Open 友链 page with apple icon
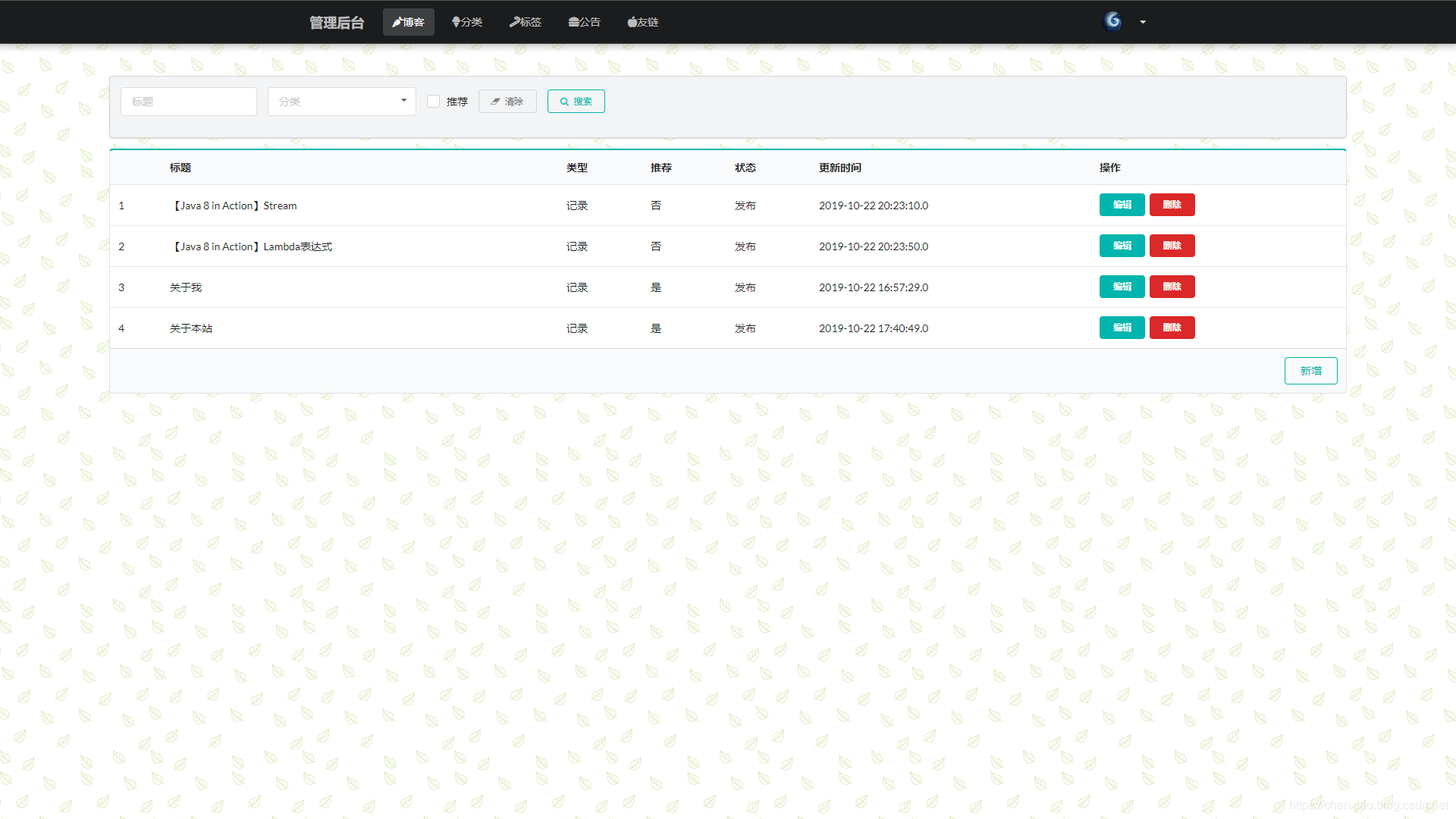The width and height of the screenshot is (1456, 819). coord(643,22)
